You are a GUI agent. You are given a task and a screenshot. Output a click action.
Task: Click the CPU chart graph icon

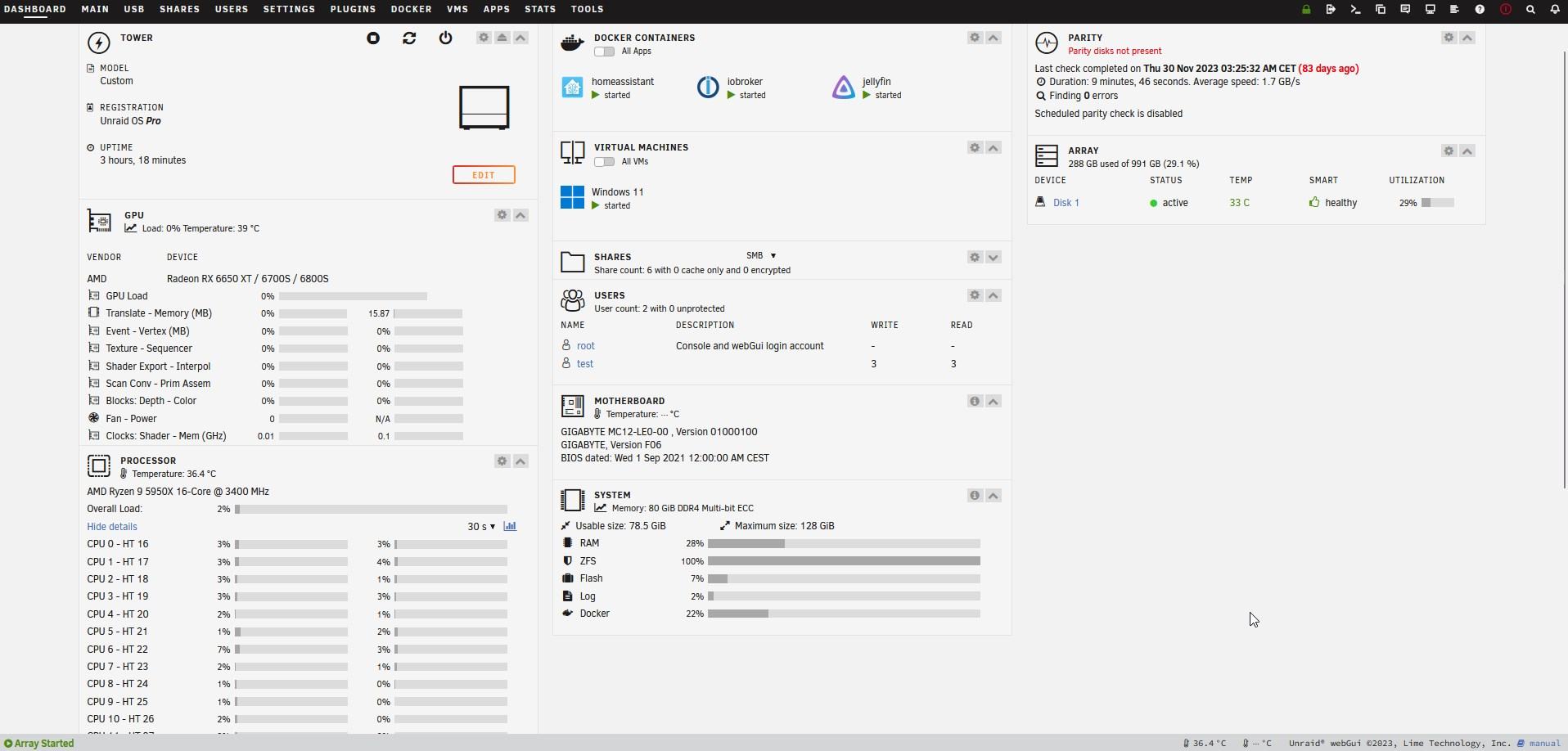point(510,526)
